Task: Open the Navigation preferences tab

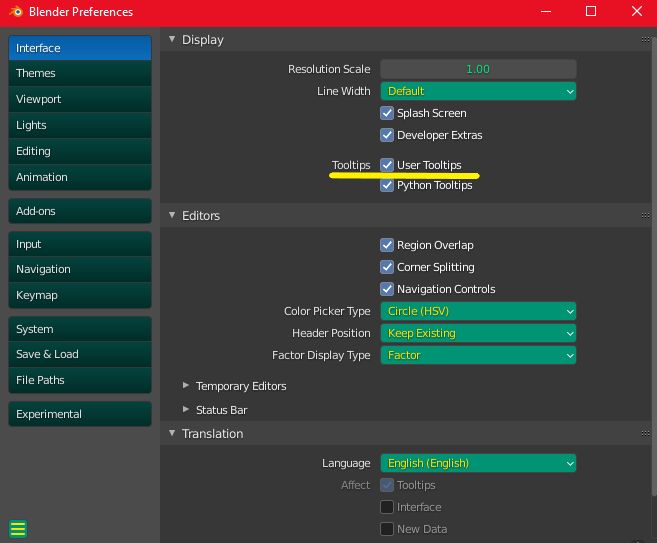Action: tap(80, 269)
